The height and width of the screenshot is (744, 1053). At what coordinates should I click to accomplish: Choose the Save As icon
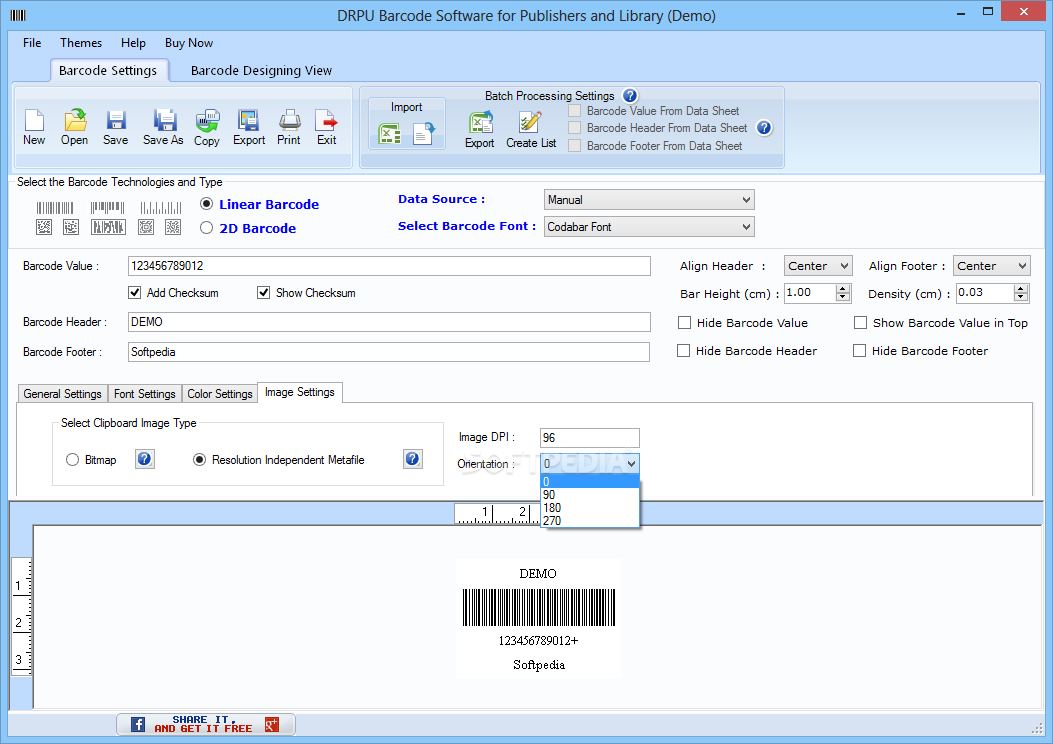[x=163, y=127]
